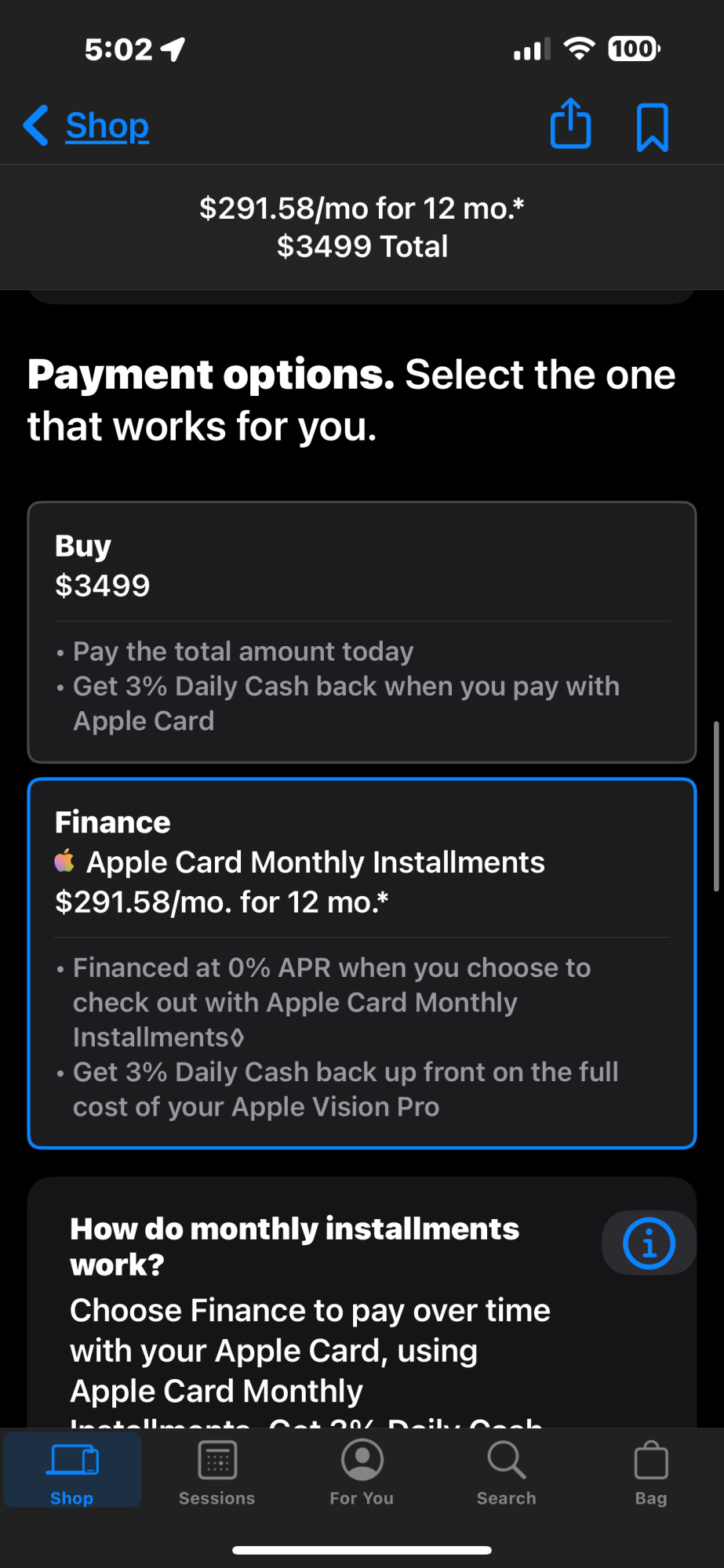Image resolution: width=724 pixels, height=1568 pixels.
Task: Select the Finance monthly installments option
Action: tap(362, 963)
